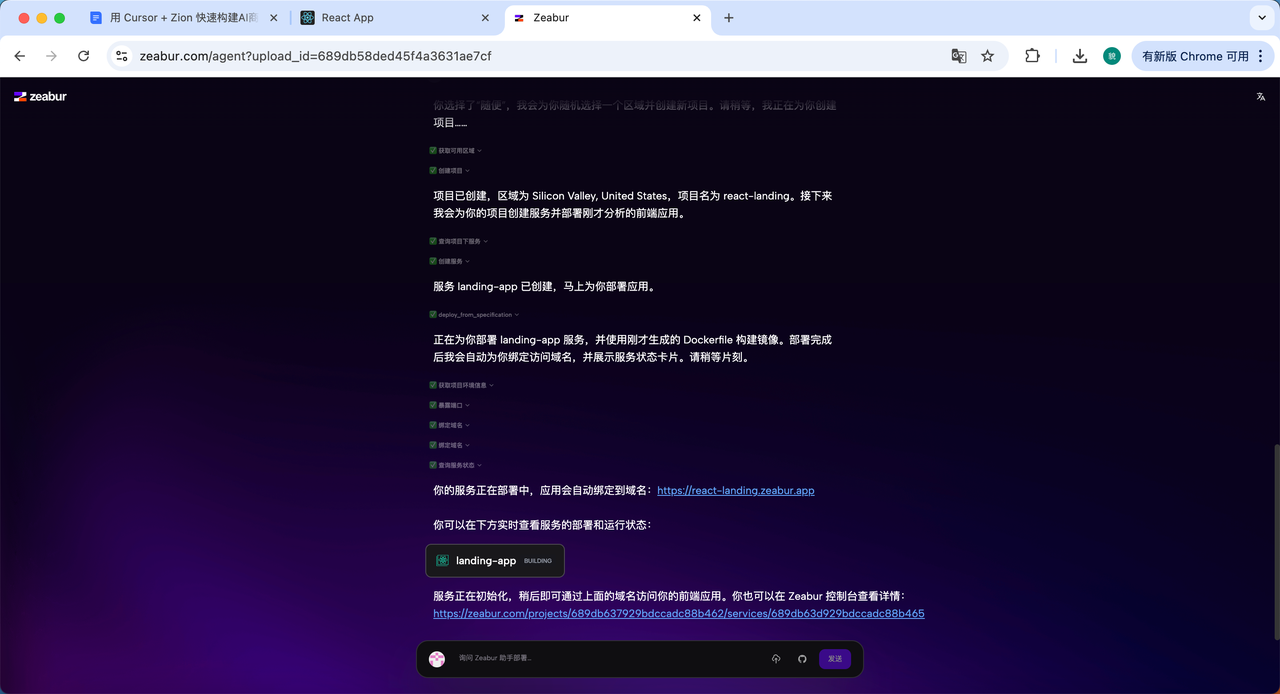Click the green check beside 创建项目
The image size is (1280, 694).
433,170
